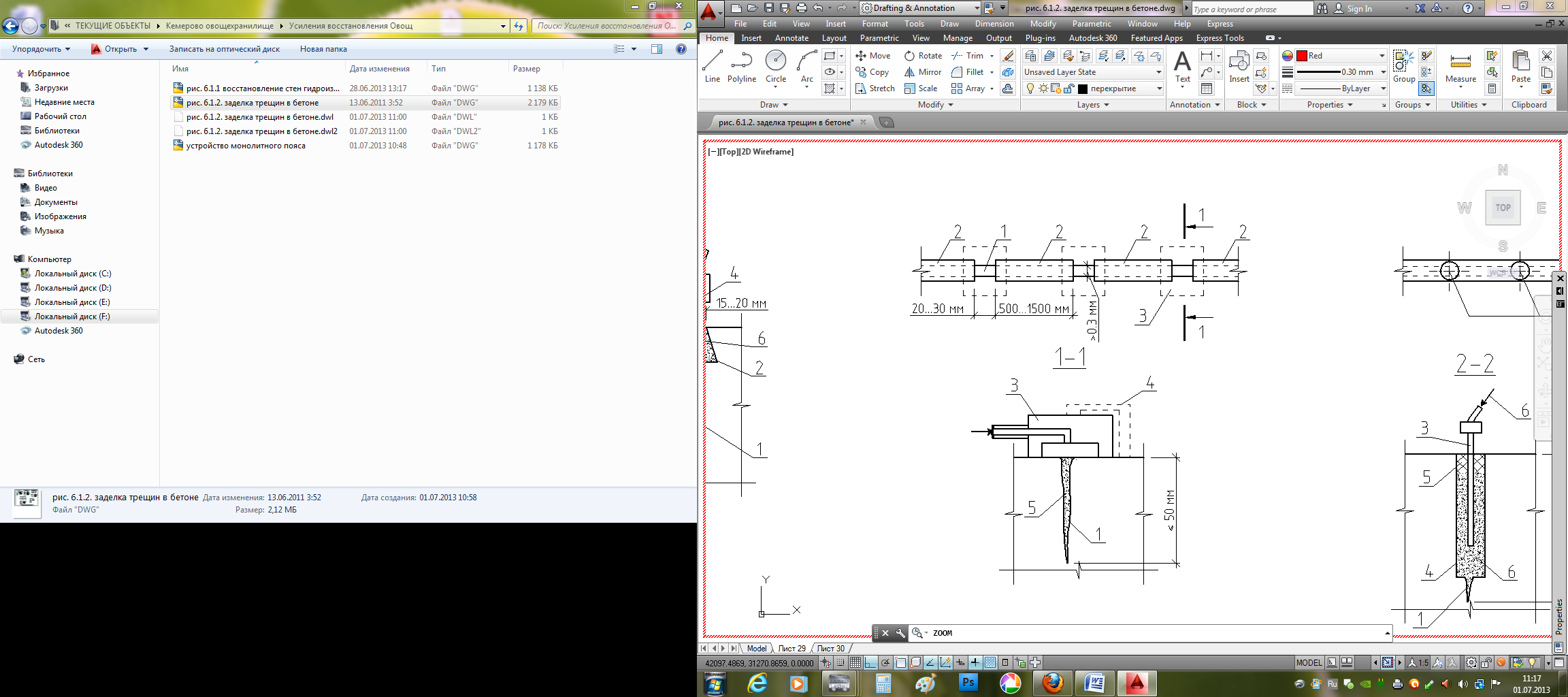Click the Insert block tool
This screenshot has width=1568, height=697.
(1239, 67)
